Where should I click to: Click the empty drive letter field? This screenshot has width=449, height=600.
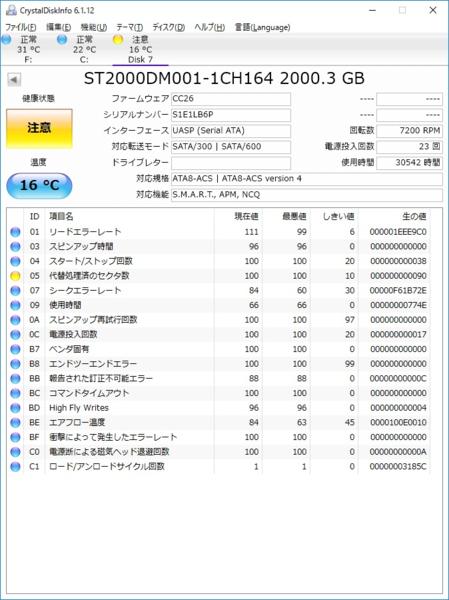click(231, 163)
